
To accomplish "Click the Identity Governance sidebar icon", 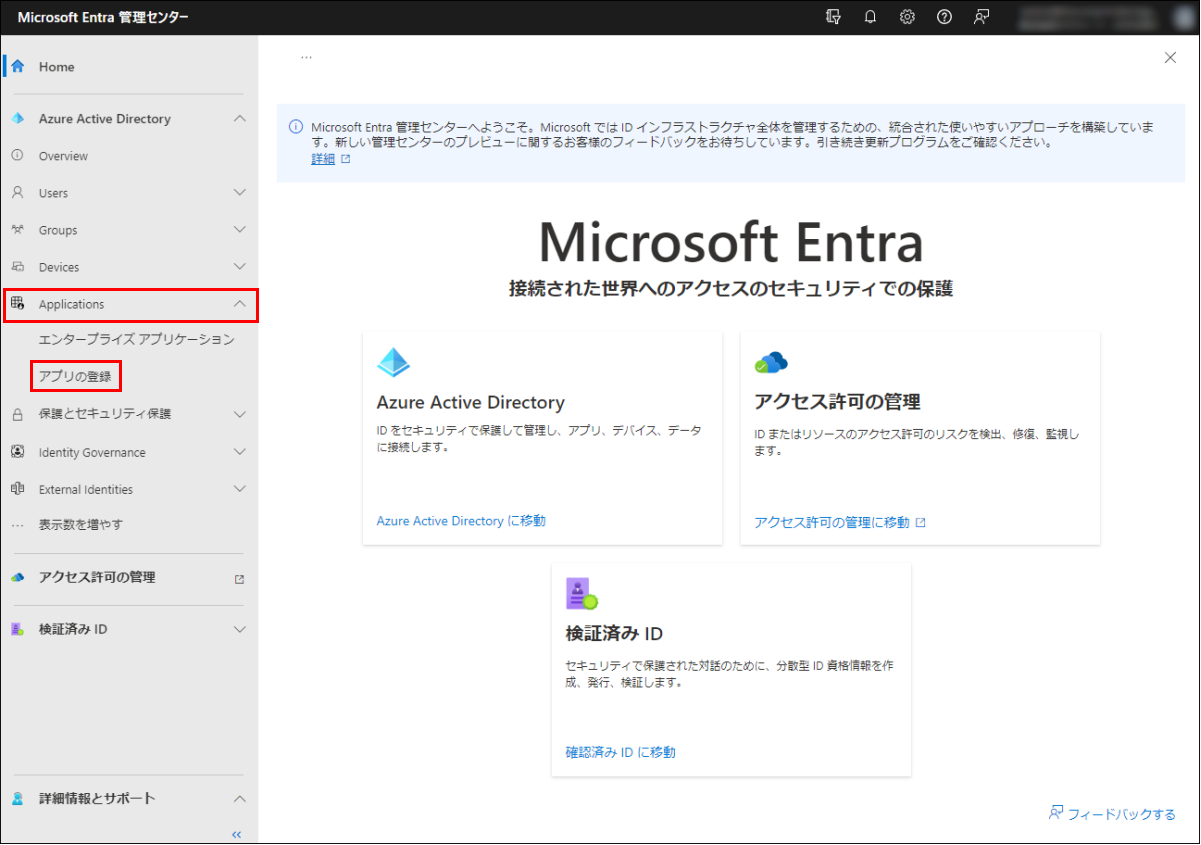I will click(x=17, y=452).
